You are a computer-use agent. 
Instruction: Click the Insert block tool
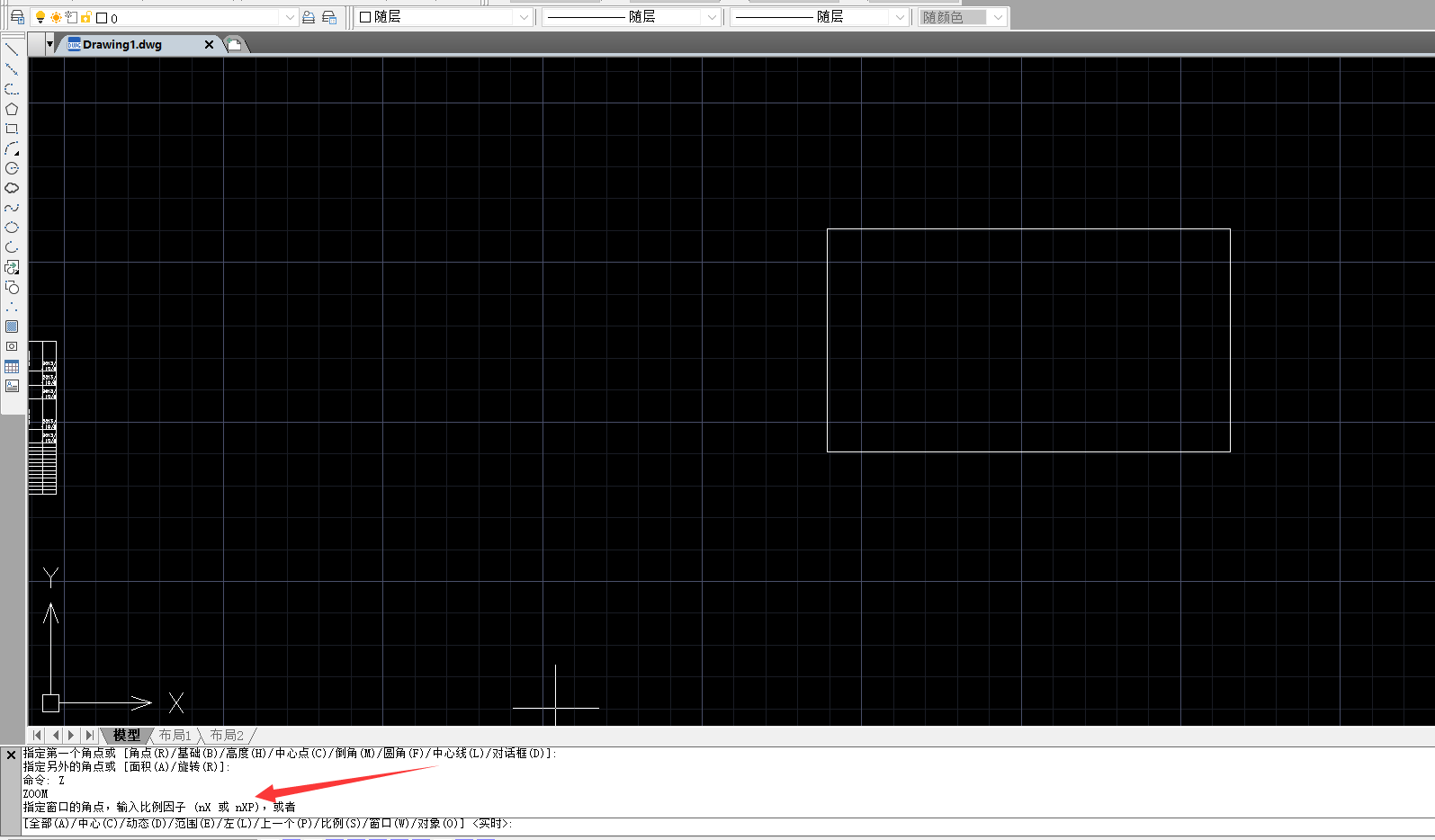[12, 267]
